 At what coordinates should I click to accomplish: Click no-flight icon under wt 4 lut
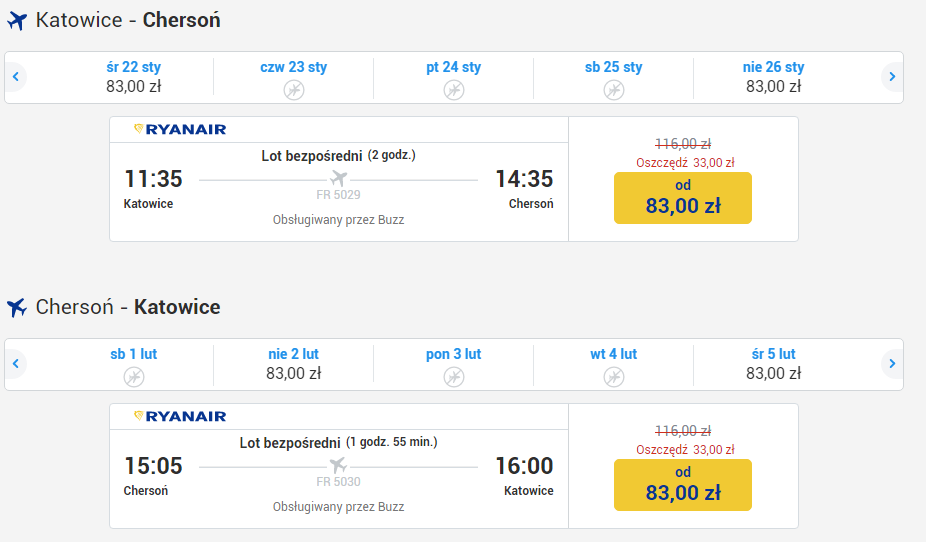(614, 377)
